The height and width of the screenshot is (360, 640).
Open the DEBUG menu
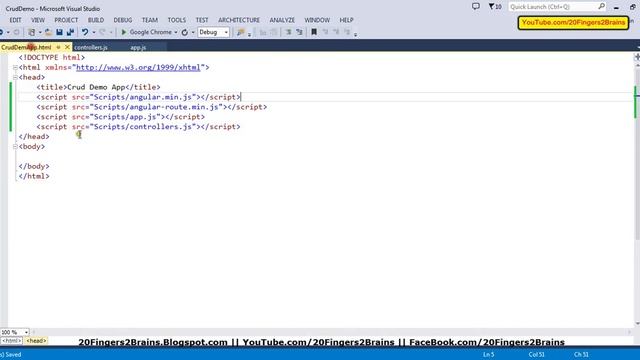[x=123, y=20]
